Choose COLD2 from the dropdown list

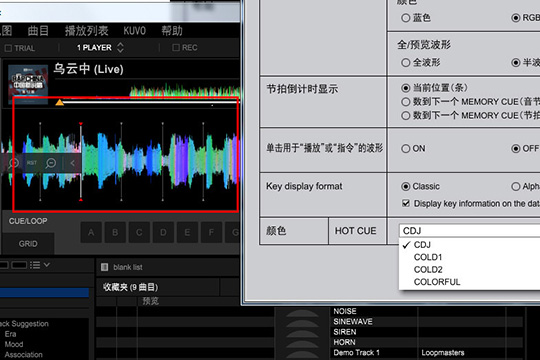coord(469,269)
